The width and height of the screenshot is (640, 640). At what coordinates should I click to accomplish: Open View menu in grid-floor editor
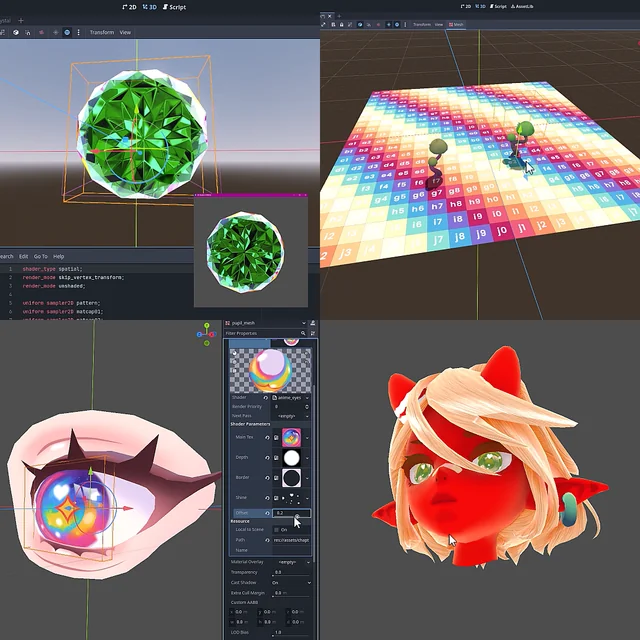pyautogui.click(x=439, y=24)
